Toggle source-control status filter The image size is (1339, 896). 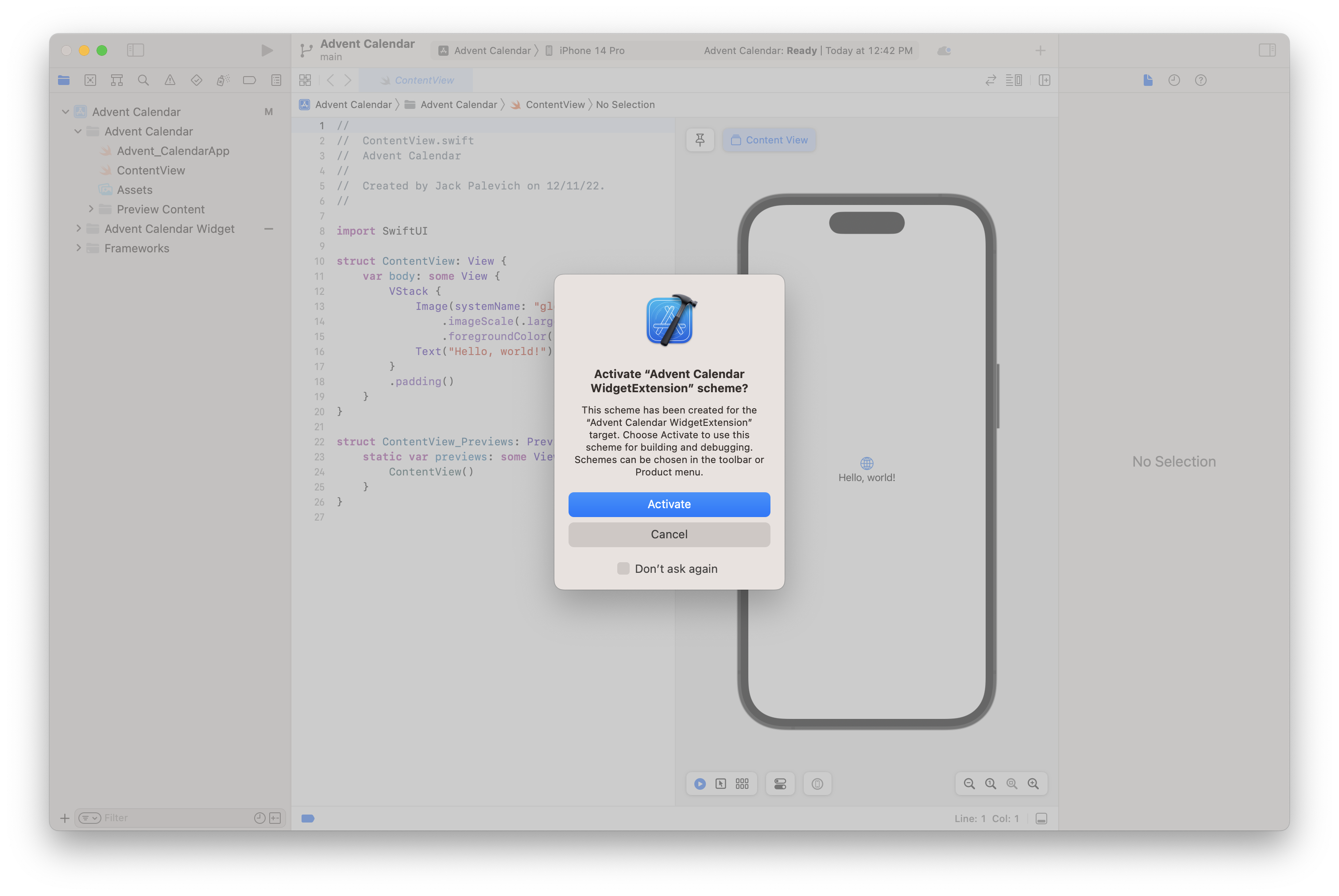[x=275, y=818]
